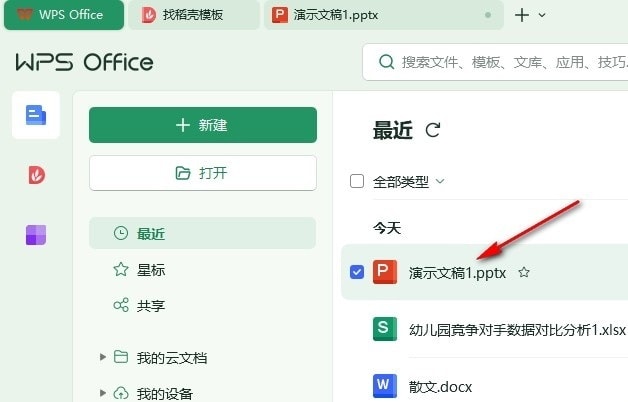
Task: Switch to the 找稻壳模板 tab
Action: click(x=193, y=15)
